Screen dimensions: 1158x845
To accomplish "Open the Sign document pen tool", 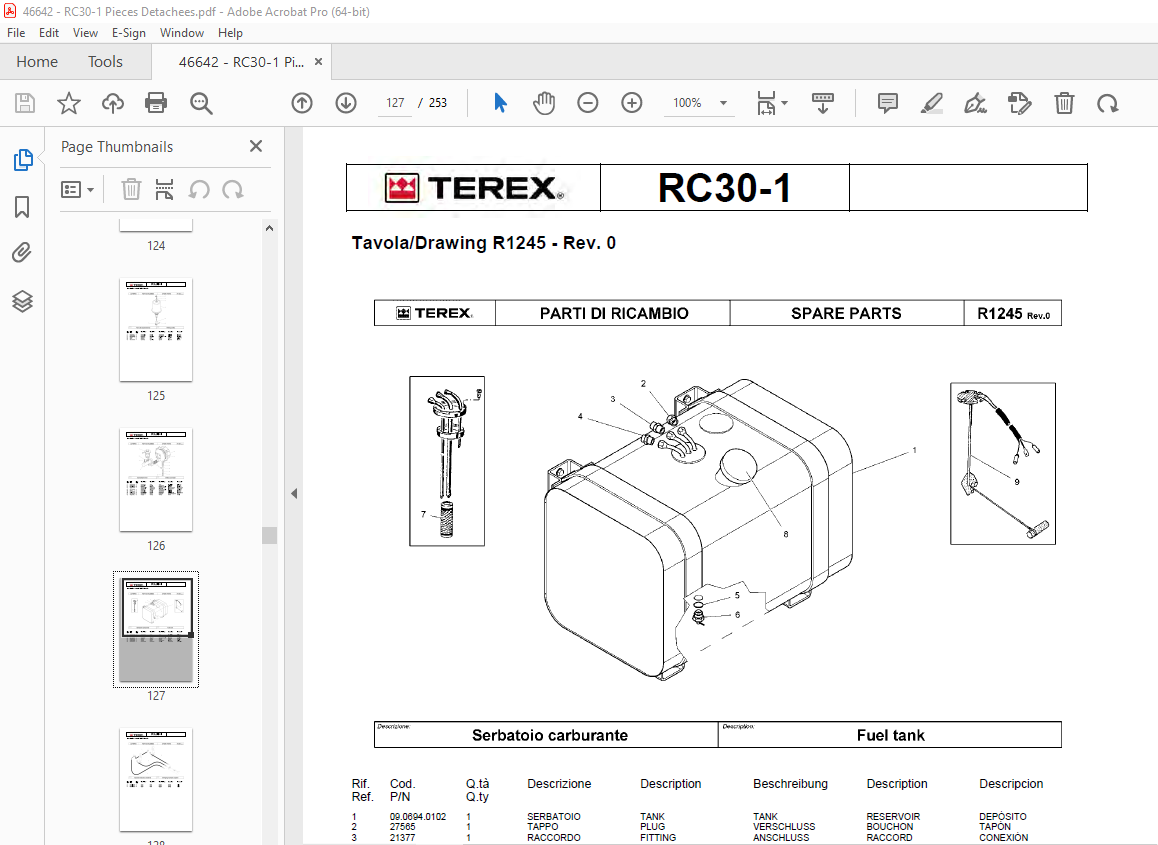I will point(976,103).
